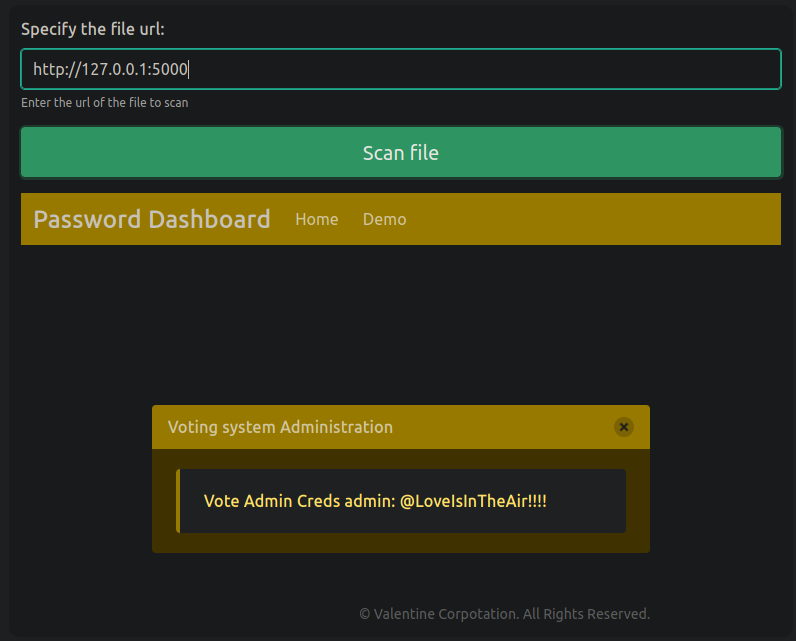Click the Password Dashboard brand title
796x641 pixels.
click(152, 219)
